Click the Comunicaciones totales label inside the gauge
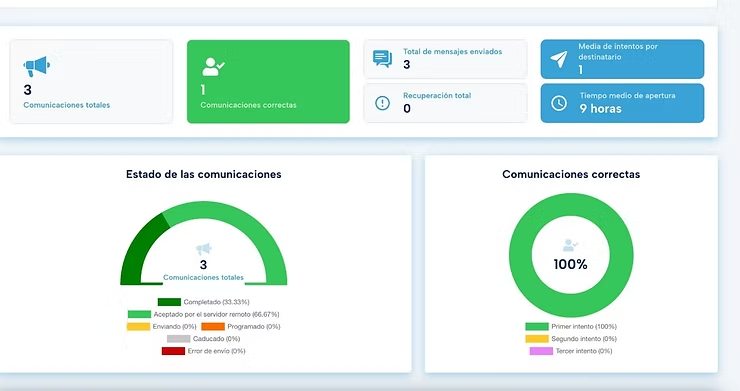740x391 pixels. [203, 277]
